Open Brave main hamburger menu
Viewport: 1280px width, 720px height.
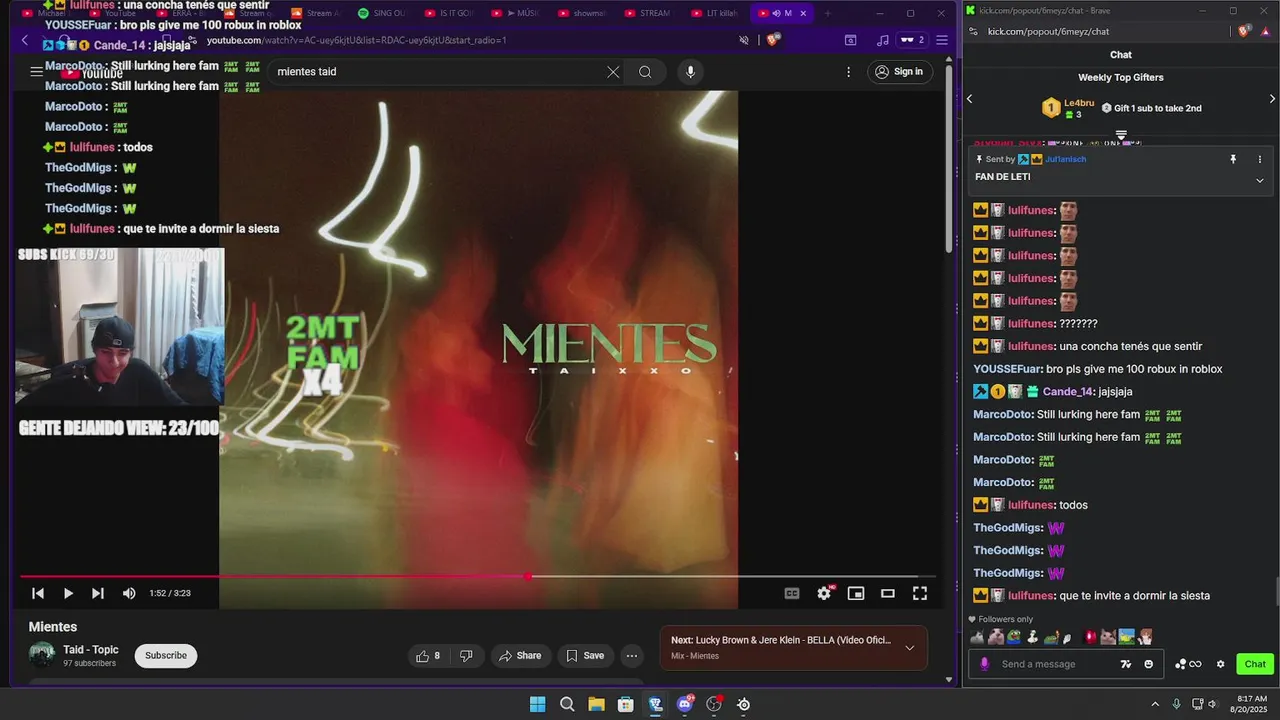941,40
